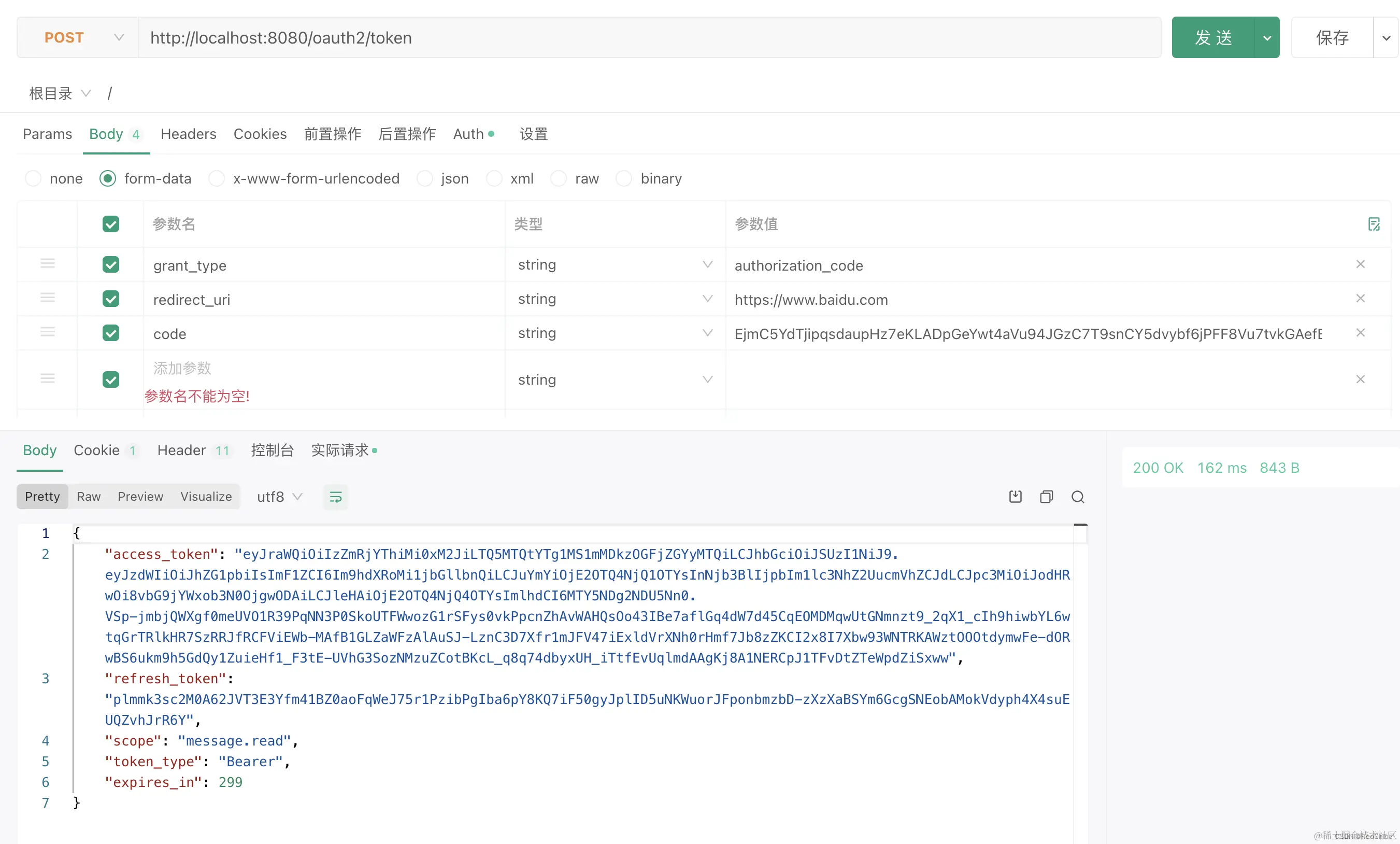The width and height of the screenshot is (1400, 844).
Task: Toggle the select-all parameters header checkbox
Action: (111, 224)
